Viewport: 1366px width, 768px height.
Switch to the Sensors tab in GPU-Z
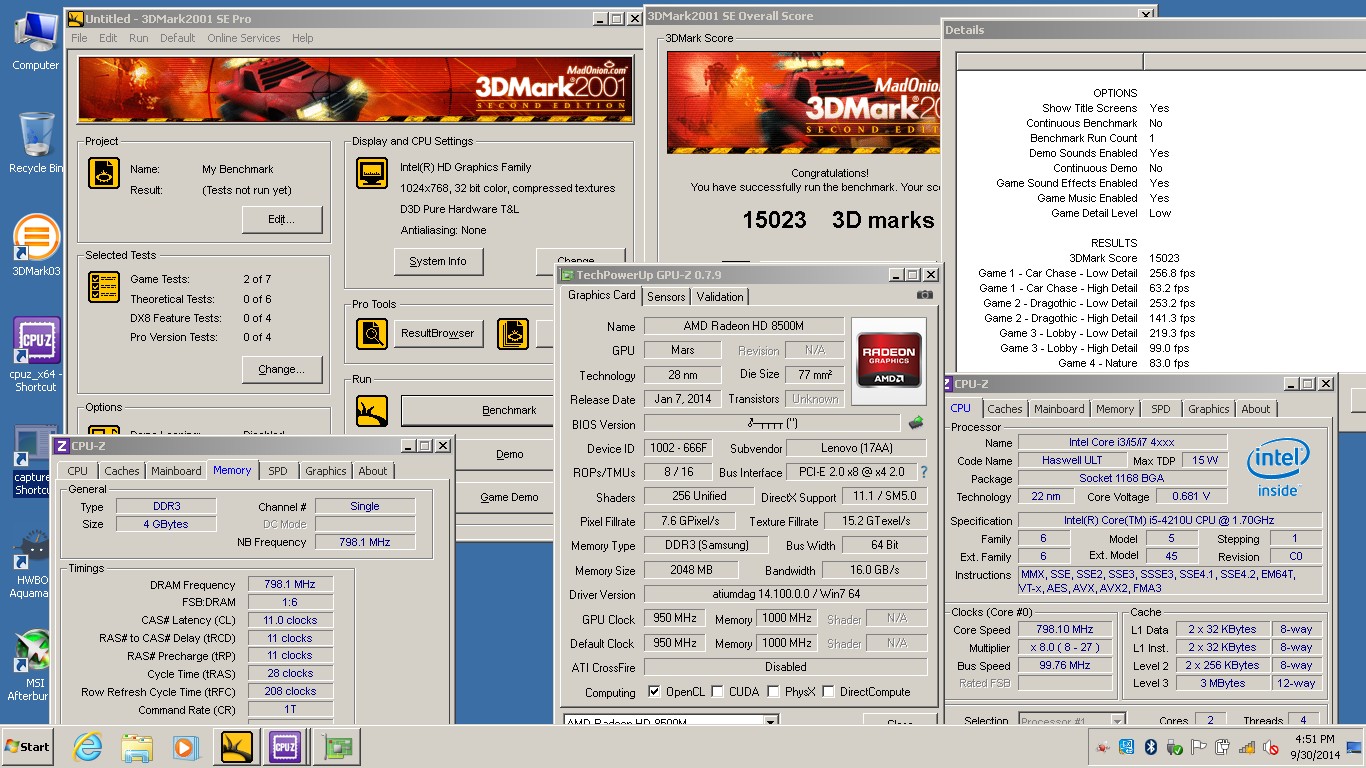pos(666,297)
